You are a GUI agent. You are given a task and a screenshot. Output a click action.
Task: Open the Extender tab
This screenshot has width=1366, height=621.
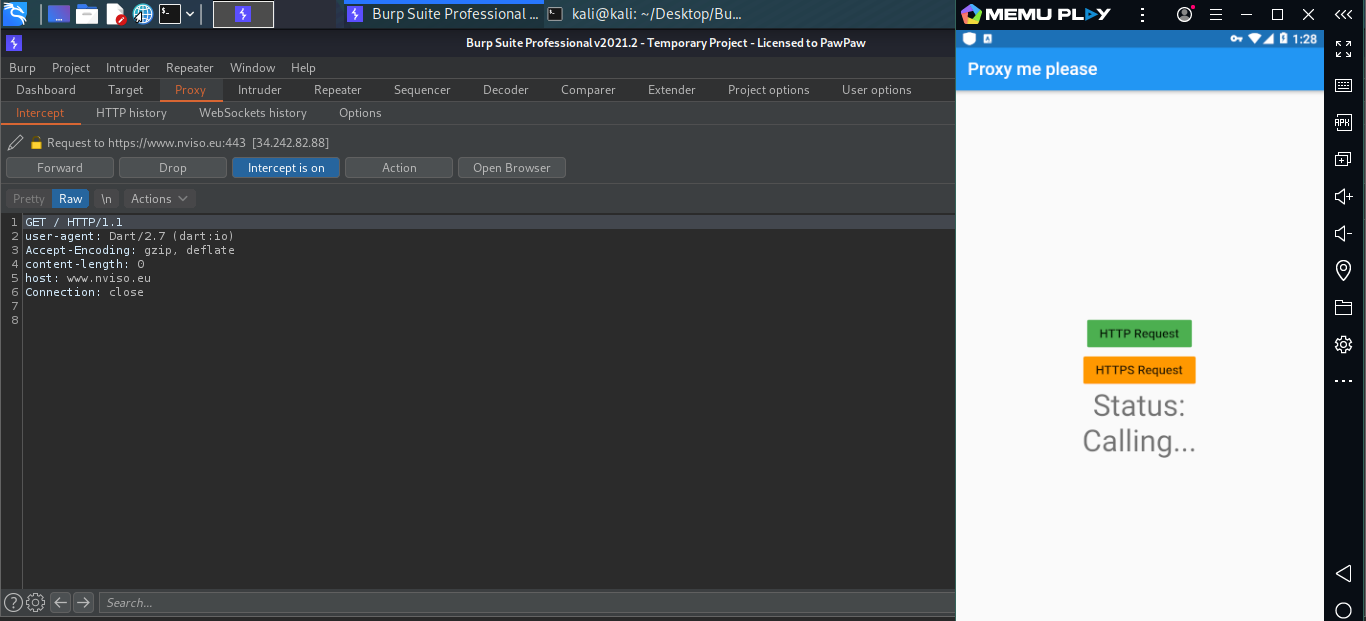point(672,90)
